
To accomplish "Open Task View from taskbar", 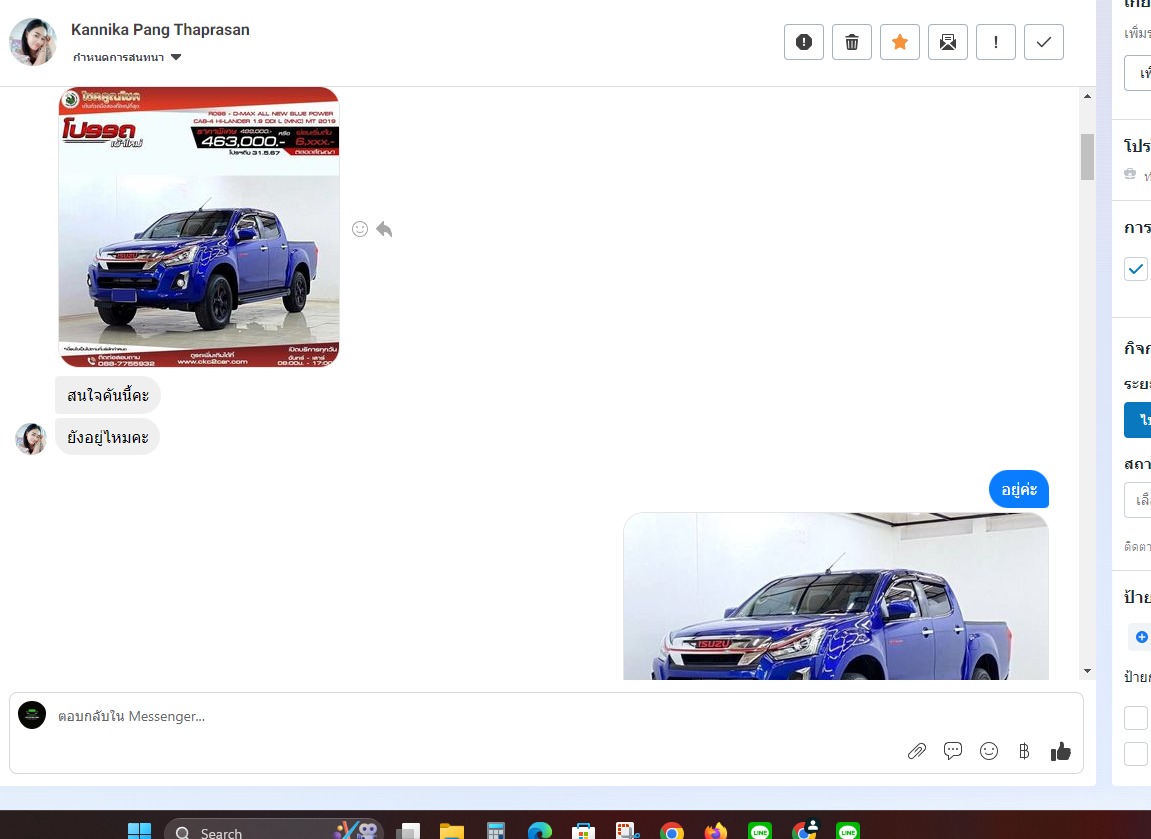I will (408, 832).
